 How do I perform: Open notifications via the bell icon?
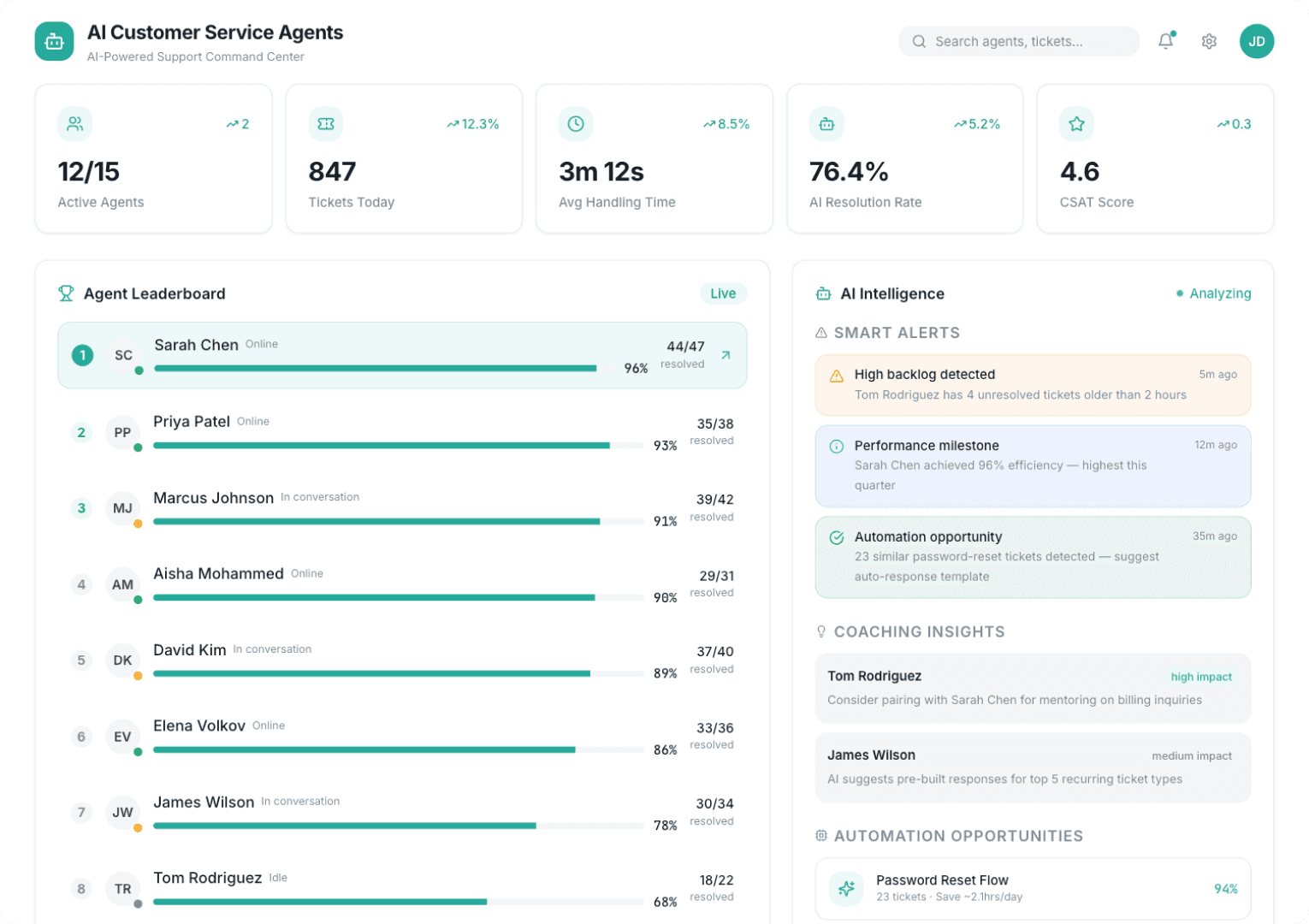pos(1164,40)
